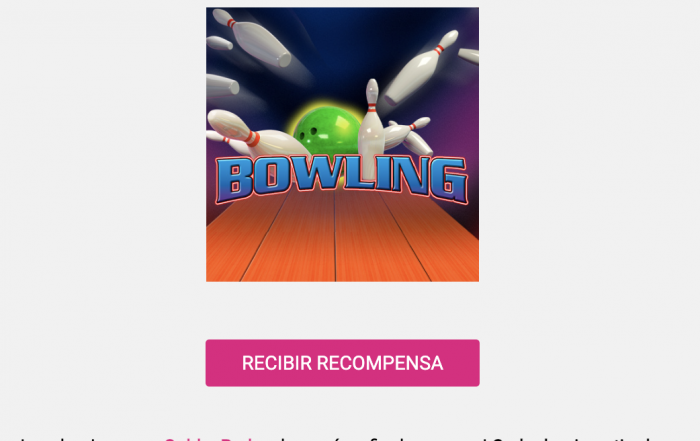Click the letter G of the BOWLING logo
Image resolution: width=700 pixels, height=441 pixels.
click(450, 180)
